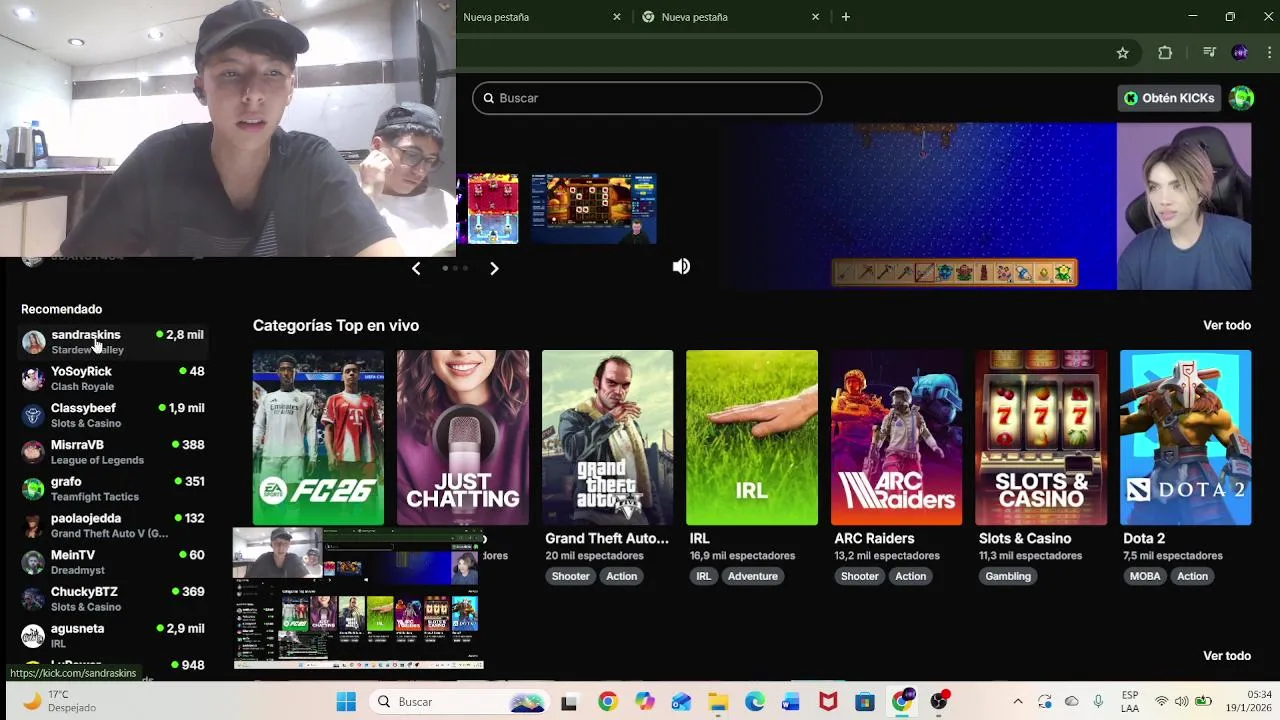Open Google Chrome from the taskbar

(x=607, y=702)
